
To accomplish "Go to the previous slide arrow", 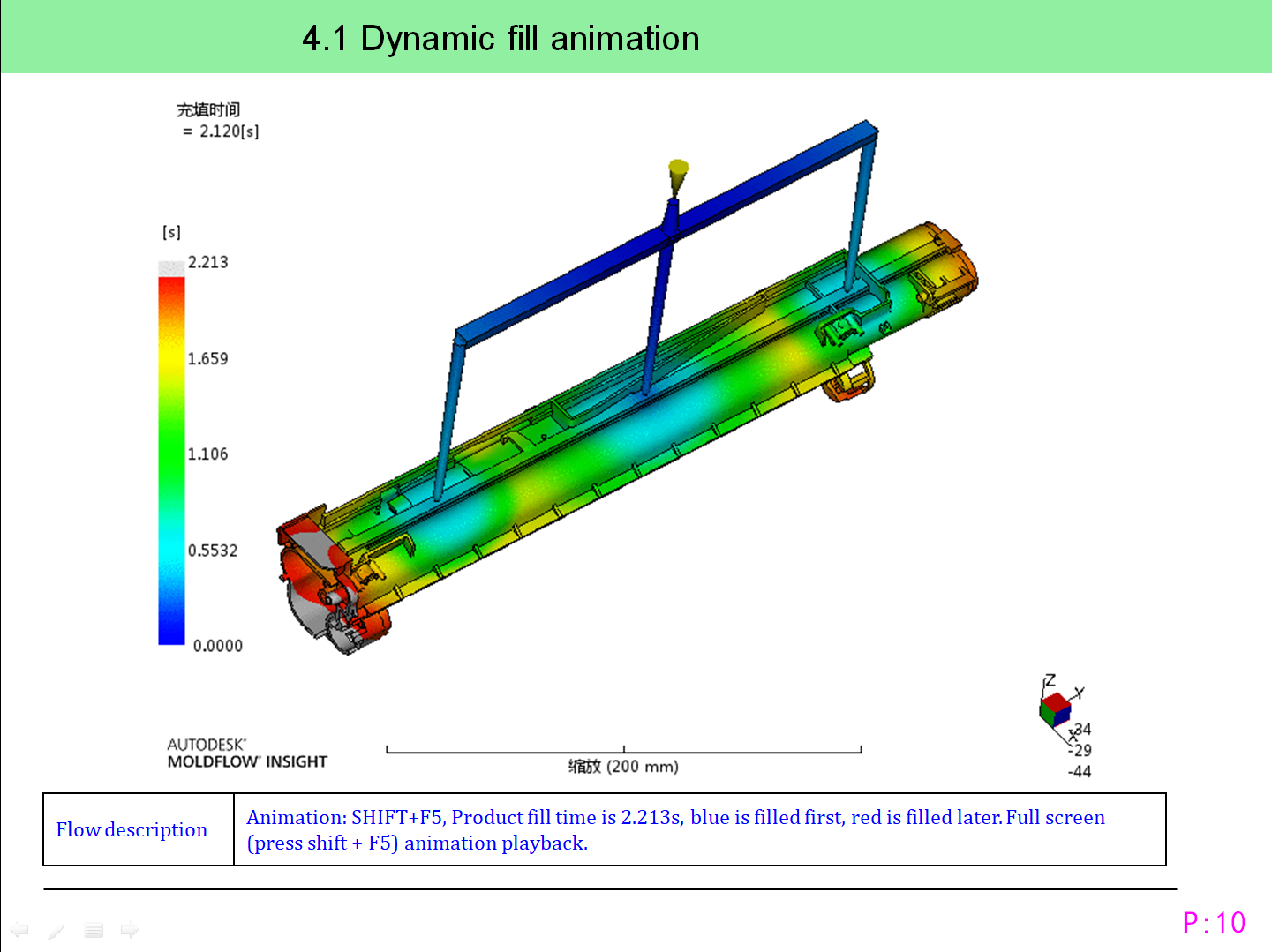I will [19, 930].
